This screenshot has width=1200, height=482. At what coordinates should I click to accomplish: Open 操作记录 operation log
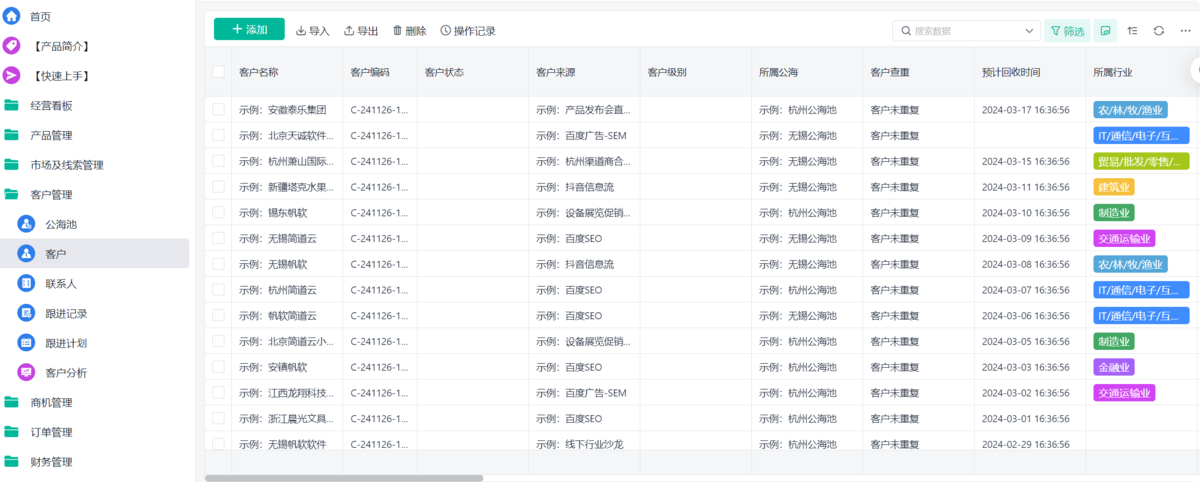(468, 31)
